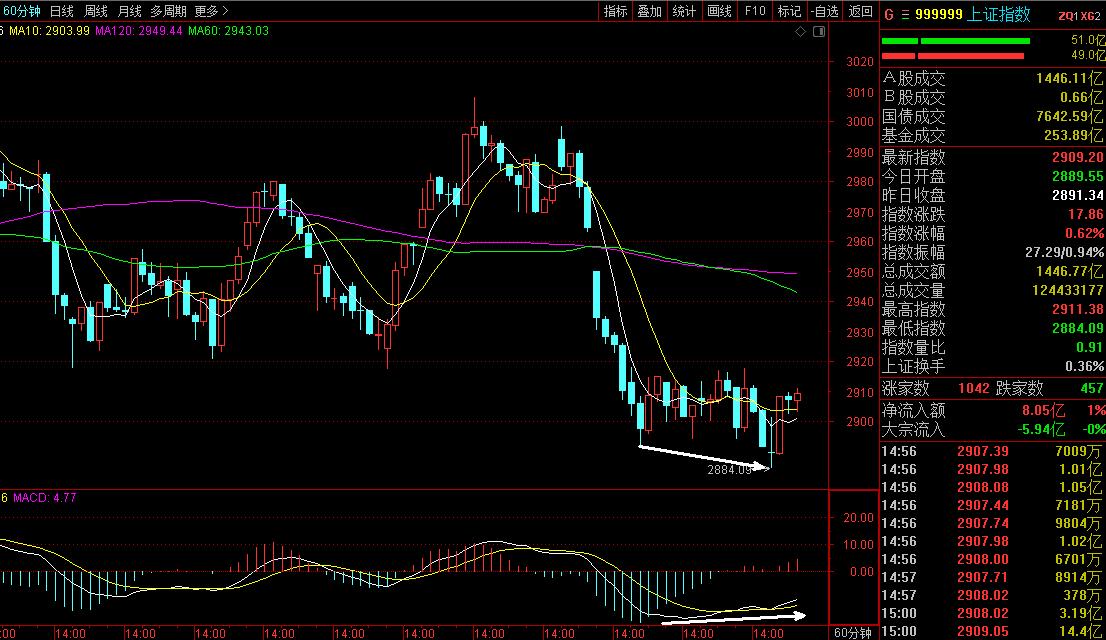Click stock code 999999
The width and height of the screenshot is (1106, 640).
(938, 15)
